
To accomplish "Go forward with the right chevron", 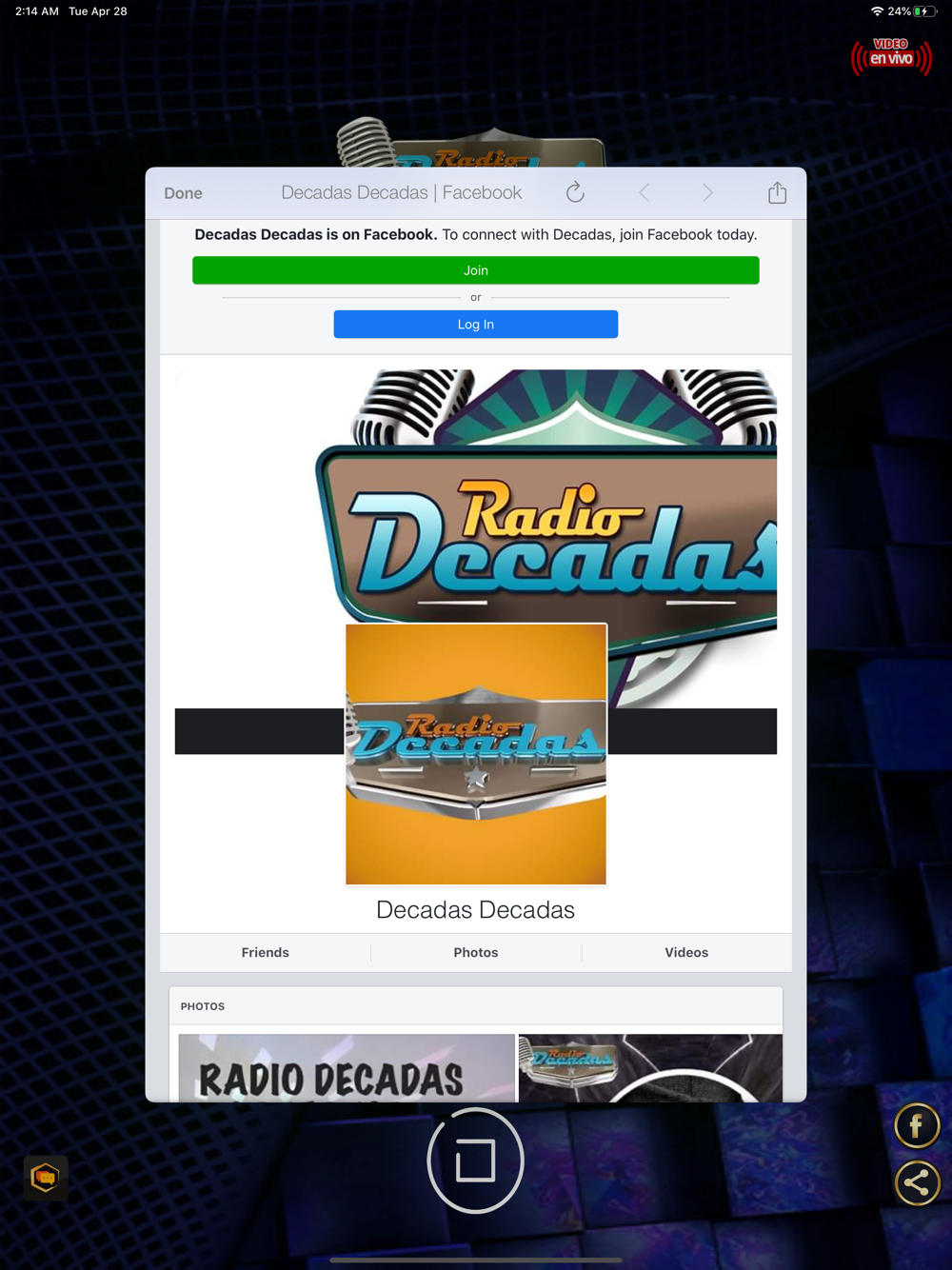I will (707, 193).
